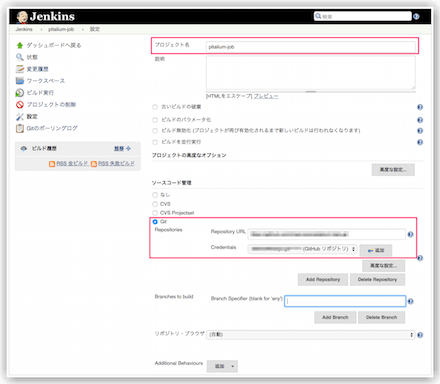Focus the Repository URL field
This screenshot has height=384, width=440.
[x=327, y=234]
